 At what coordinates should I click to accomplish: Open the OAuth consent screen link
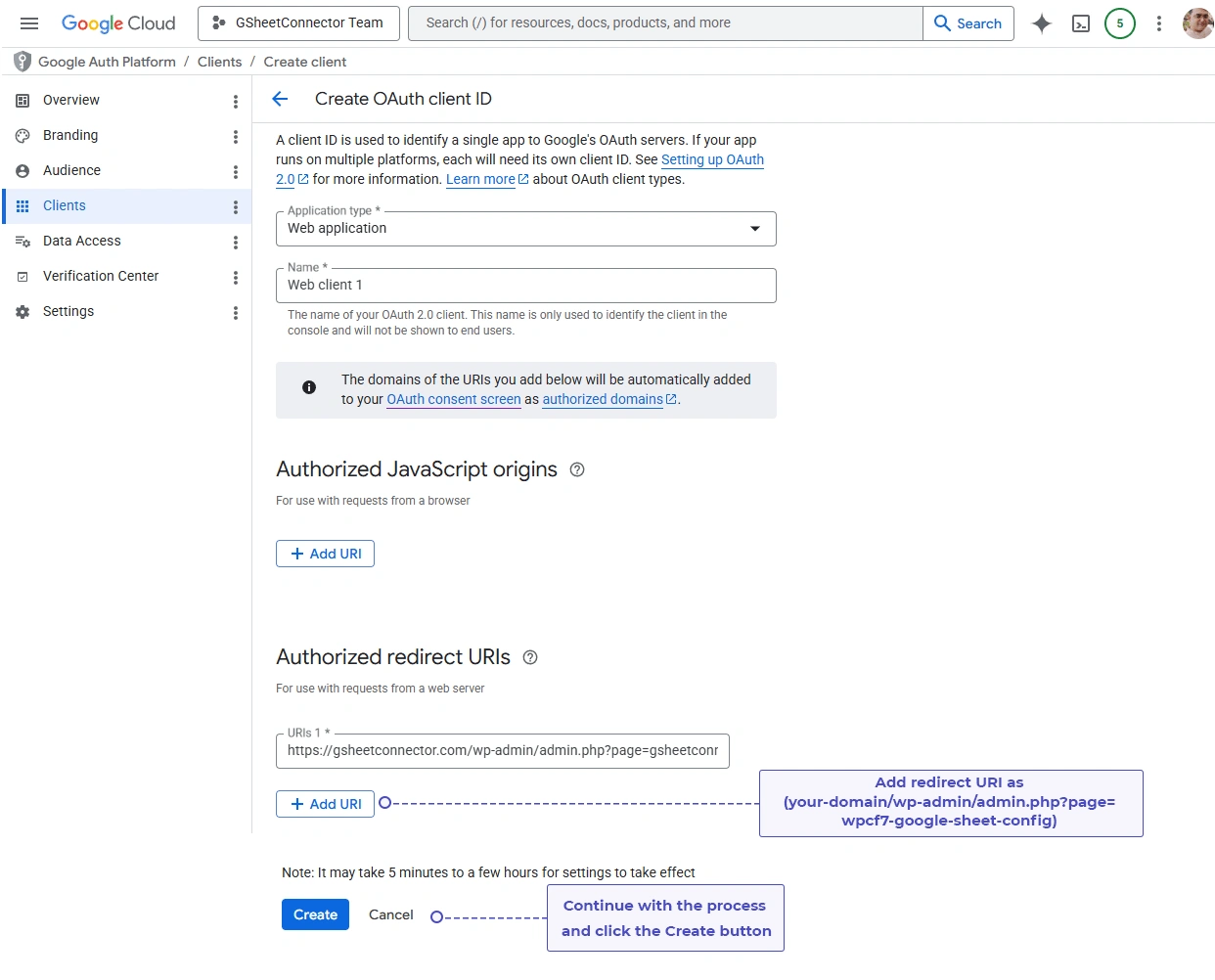[454, 399]
